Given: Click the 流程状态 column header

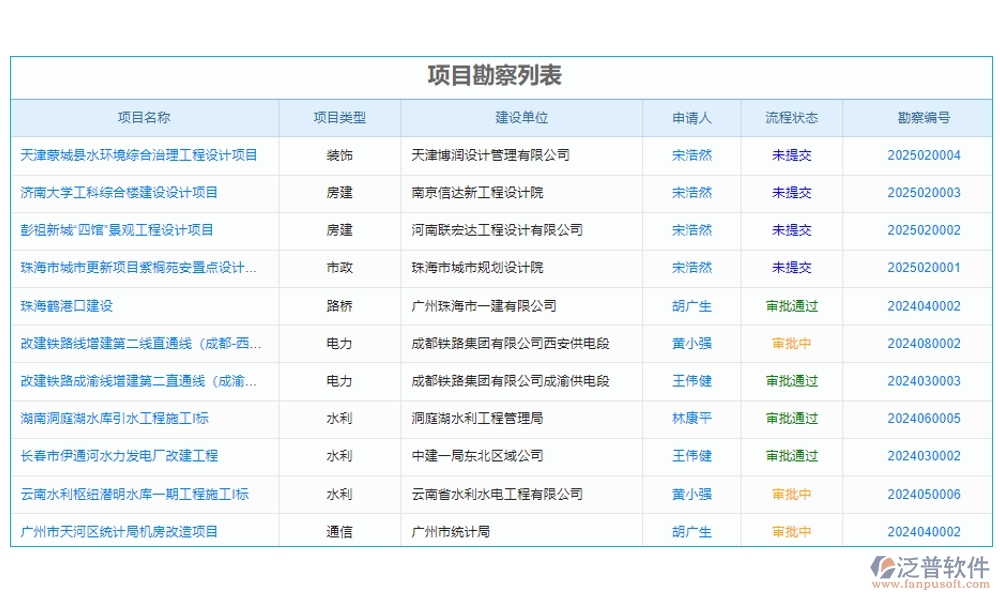Looking at the screenshot, I should (791, 117).
